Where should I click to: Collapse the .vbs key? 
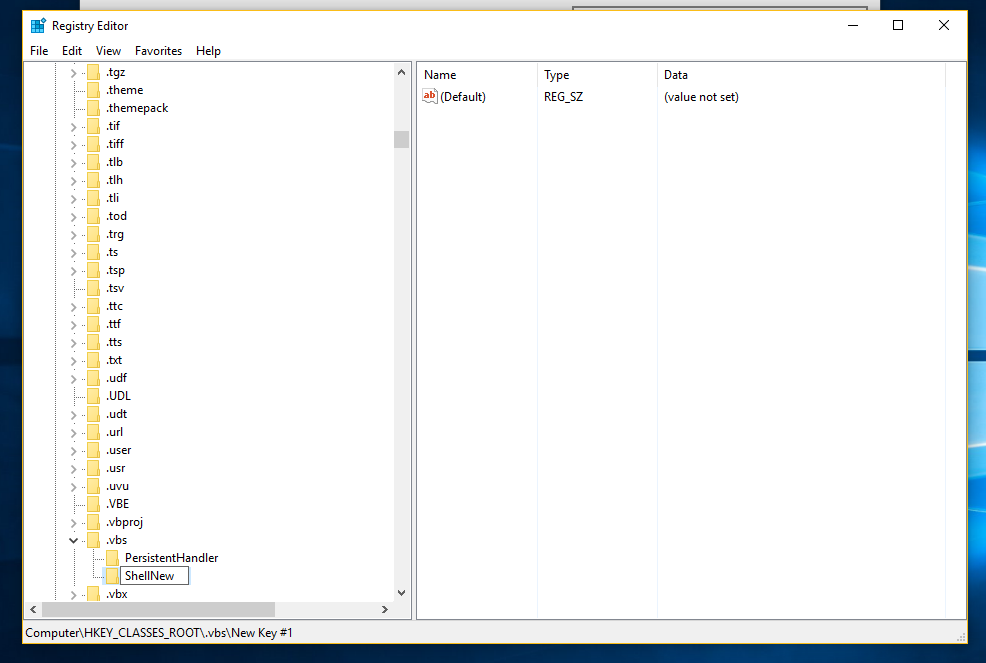pyautogui.click(x=74, y=540)
